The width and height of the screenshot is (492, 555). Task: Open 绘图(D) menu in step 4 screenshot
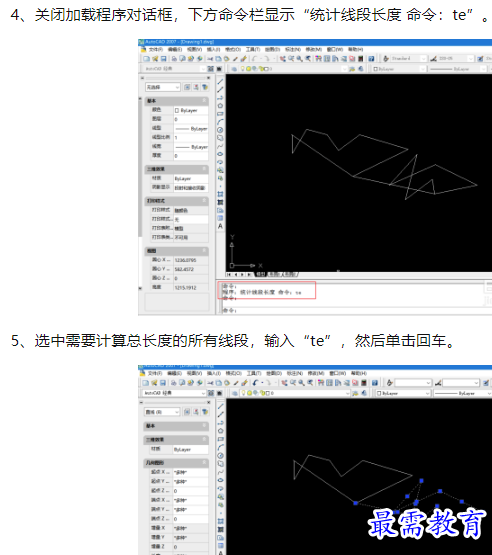click(x=273, y=50)
